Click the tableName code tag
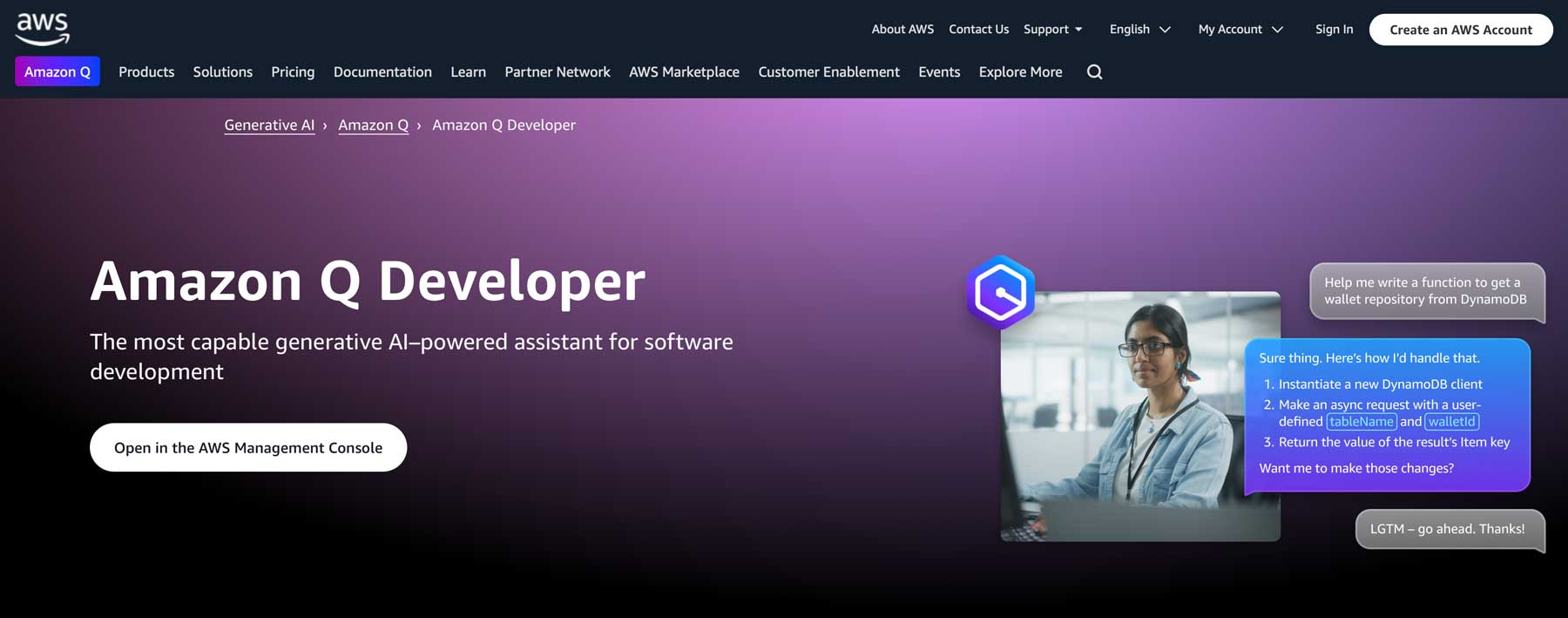1568x618 pixels. coord(1362,422)
